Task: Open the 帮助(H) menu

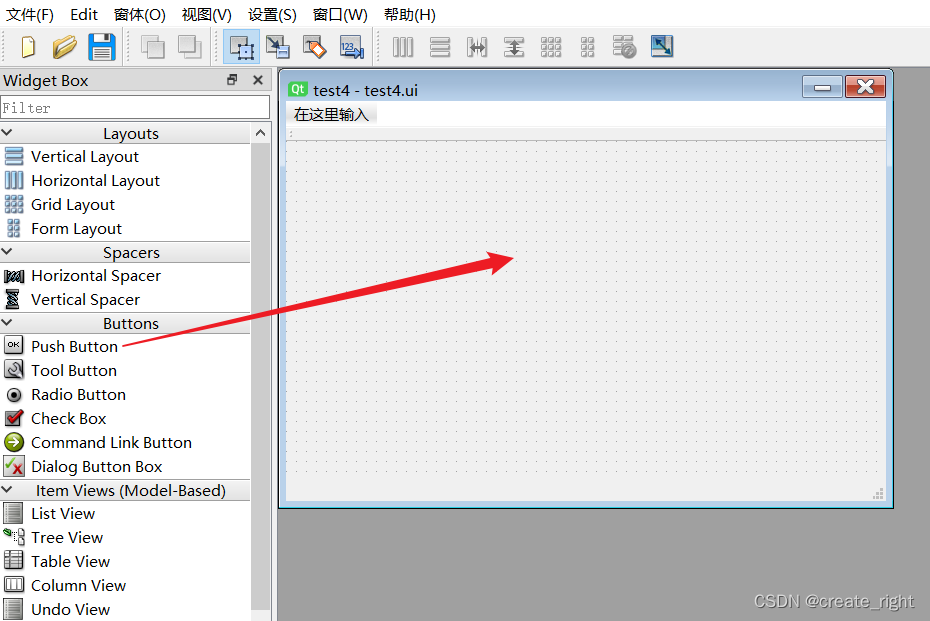Action: (x=409, y=14)
